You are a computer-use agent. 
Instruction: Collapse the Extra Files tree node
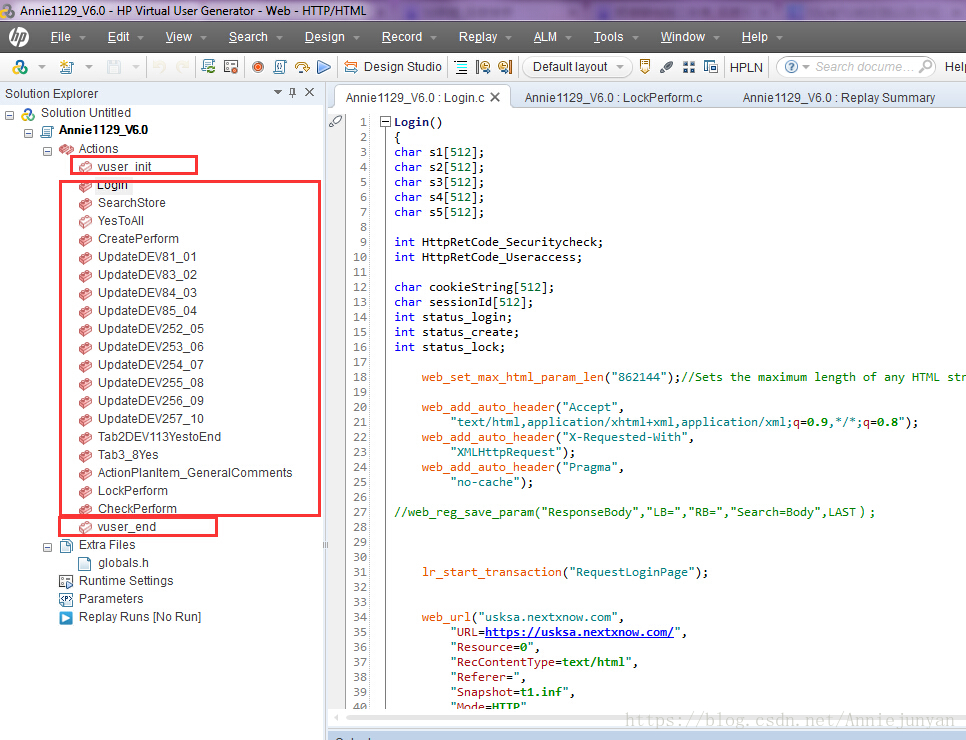pyautogui.click(x=47, y=547)
